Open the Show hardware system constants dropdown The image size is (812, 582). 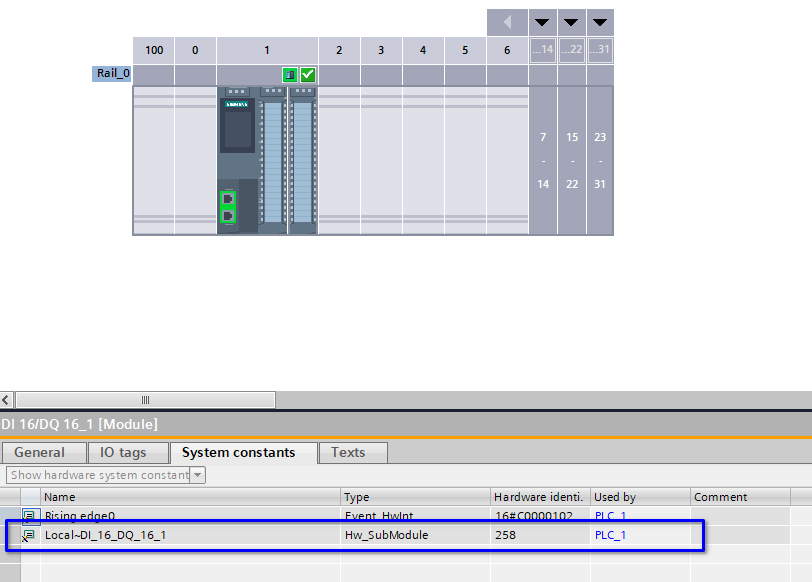click(x=198, y=475)
